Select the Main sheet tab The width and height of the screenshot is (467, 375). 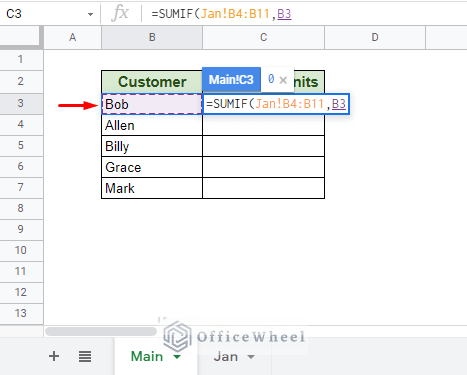point(147,356)
